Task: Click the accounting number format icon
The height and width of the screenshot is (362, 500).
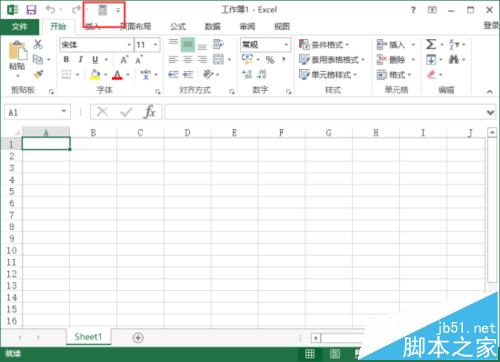Action: point(247,59)
